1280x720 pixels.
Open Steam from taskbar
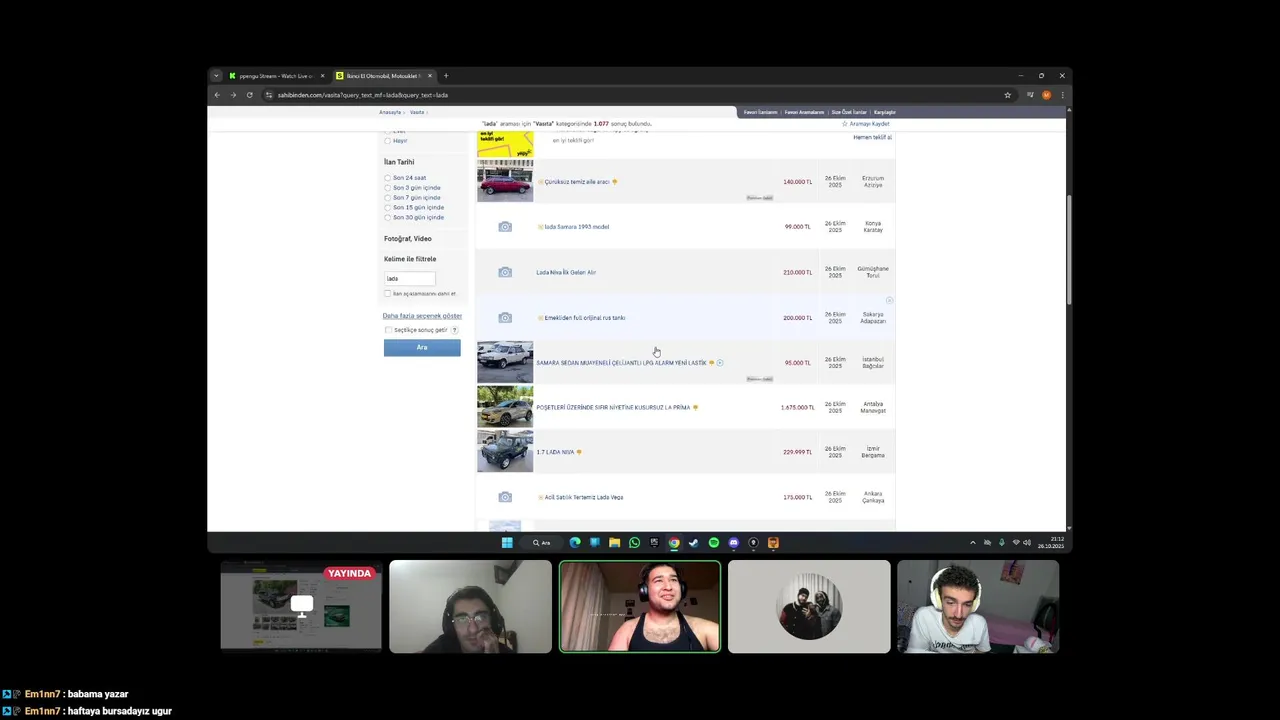[x=694, y=543]
